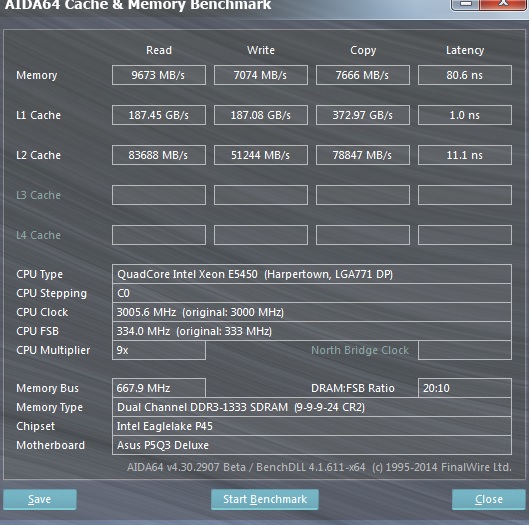This screenshot has height=525, width=529.
Task: Click the empty L4 Cache Latency field
Action: (465, 235)
